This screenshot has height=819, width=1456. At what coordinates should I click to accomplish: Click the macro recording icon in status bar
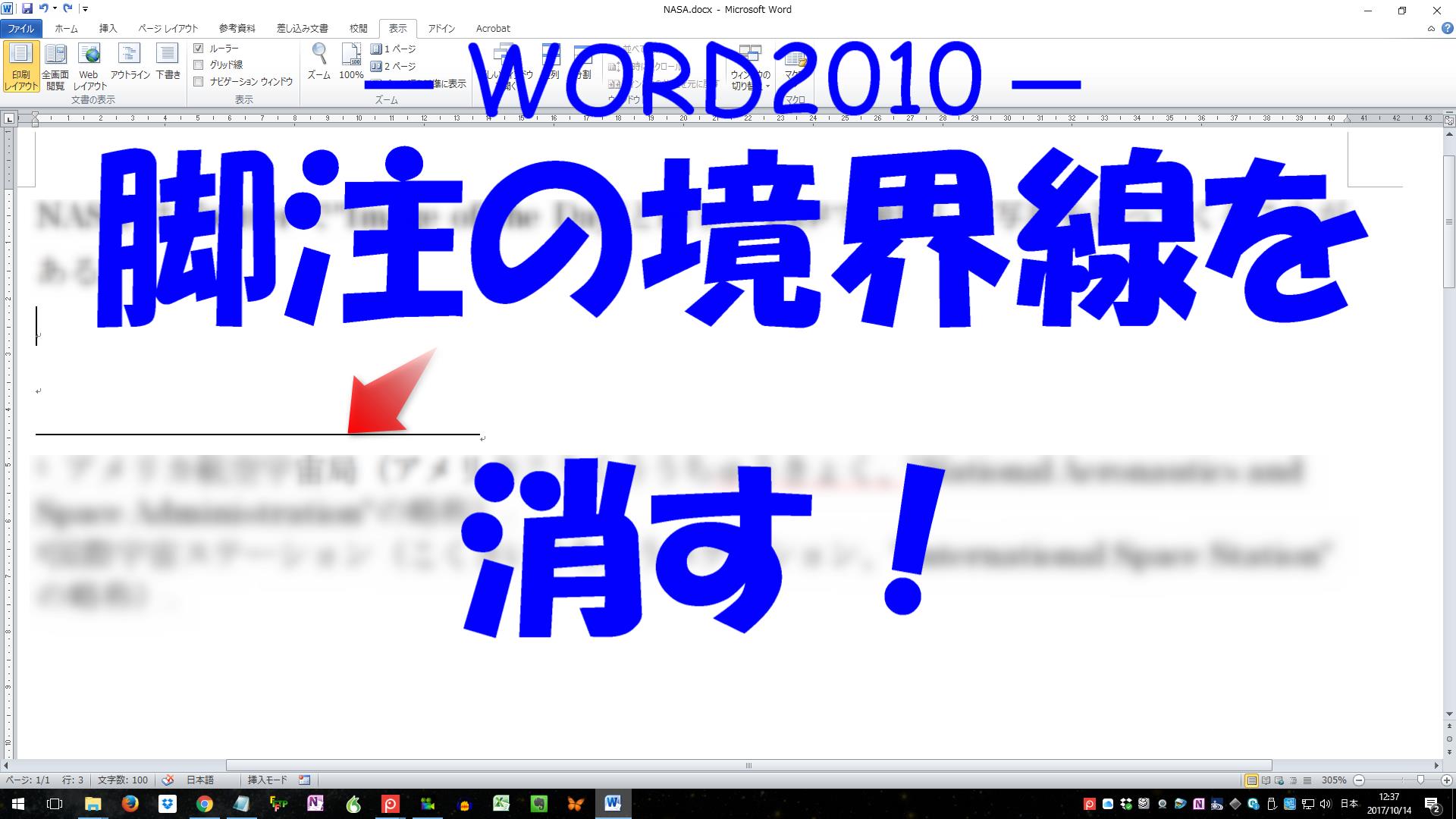[304, 780]
